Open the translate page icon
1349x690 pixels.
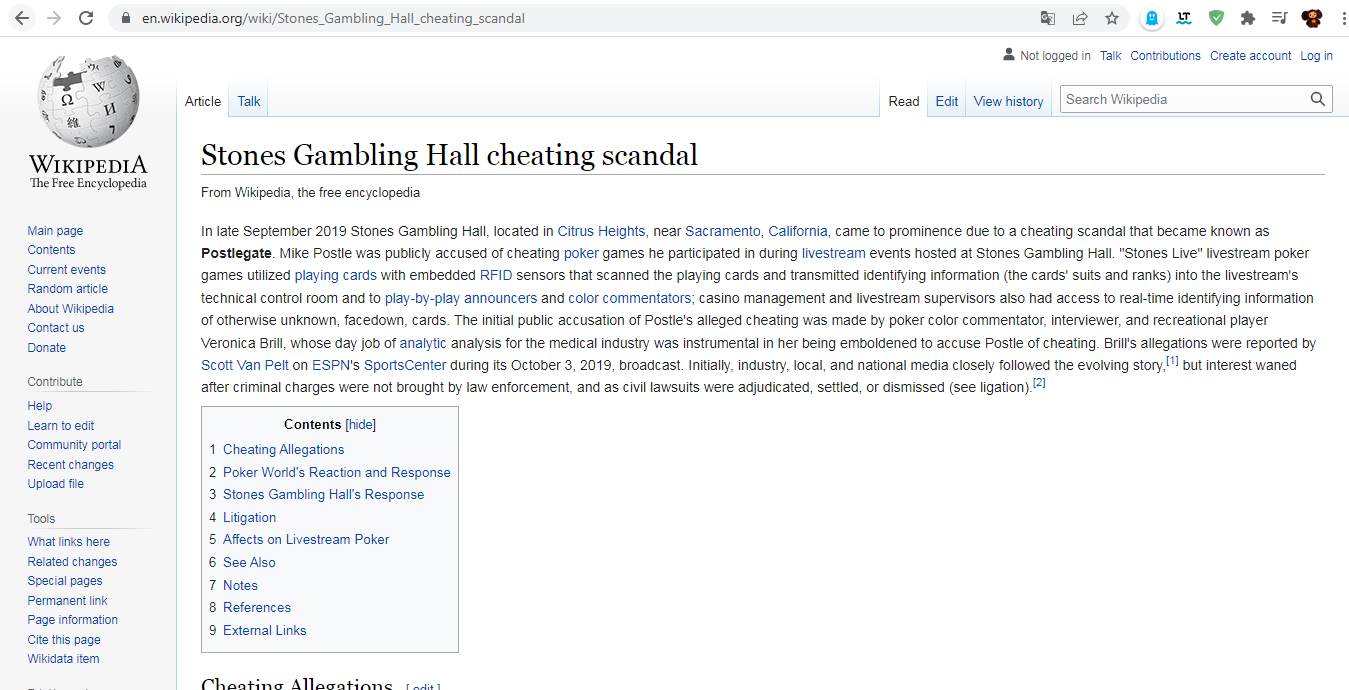tap(1048, 18)
